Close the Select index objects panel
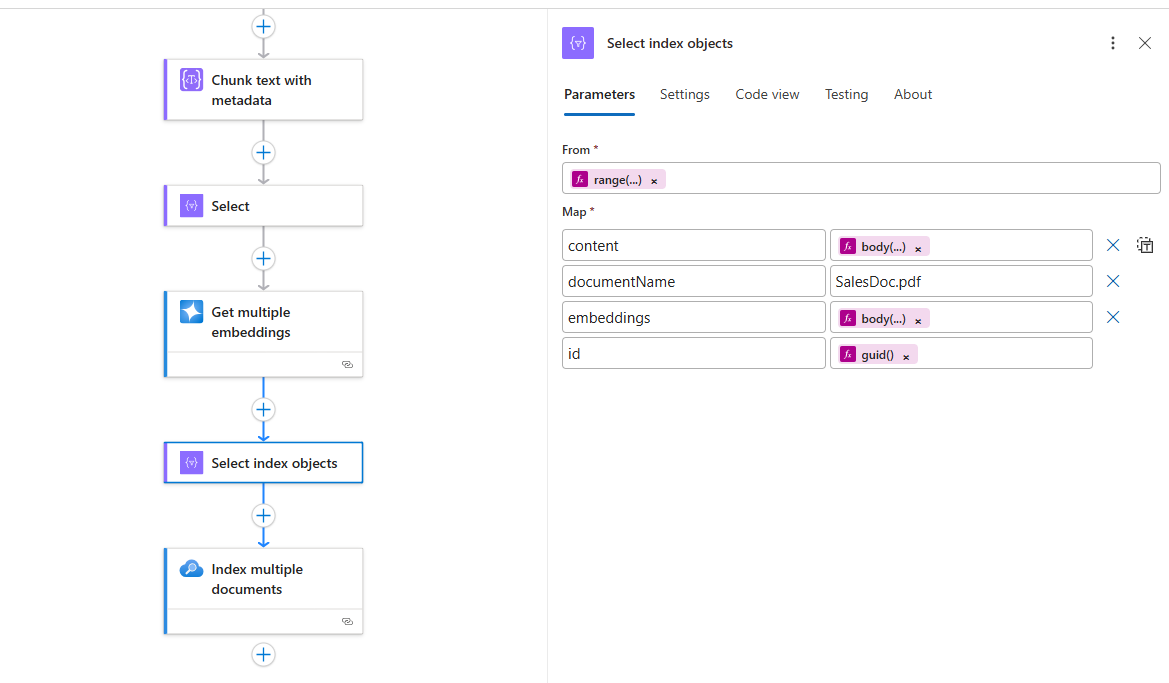Viewport: 1169px width, 683px height. pyautogui.click(x=1145, y=43)
